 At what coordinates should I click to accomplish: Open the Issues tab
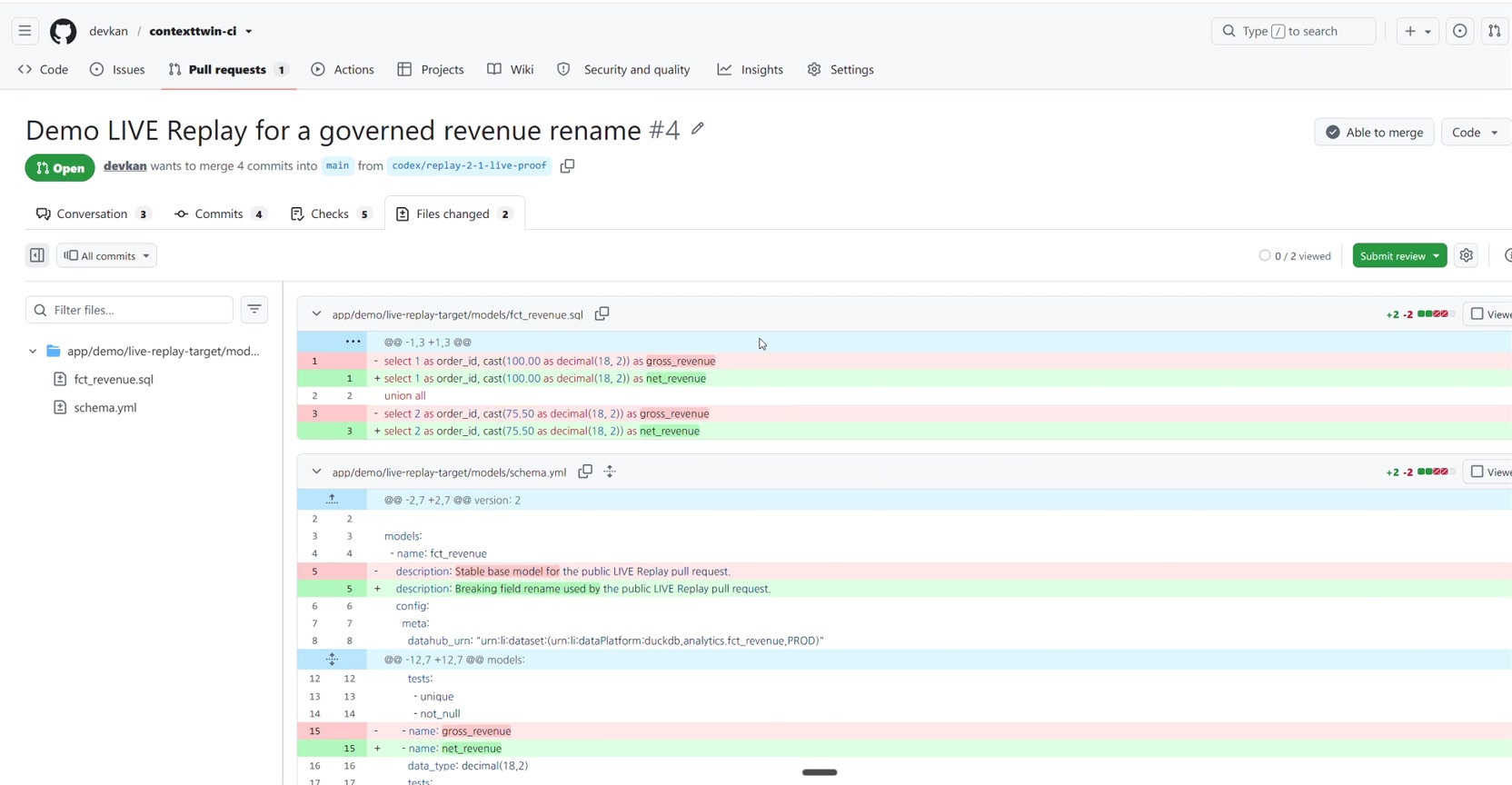tap(117, 69)
